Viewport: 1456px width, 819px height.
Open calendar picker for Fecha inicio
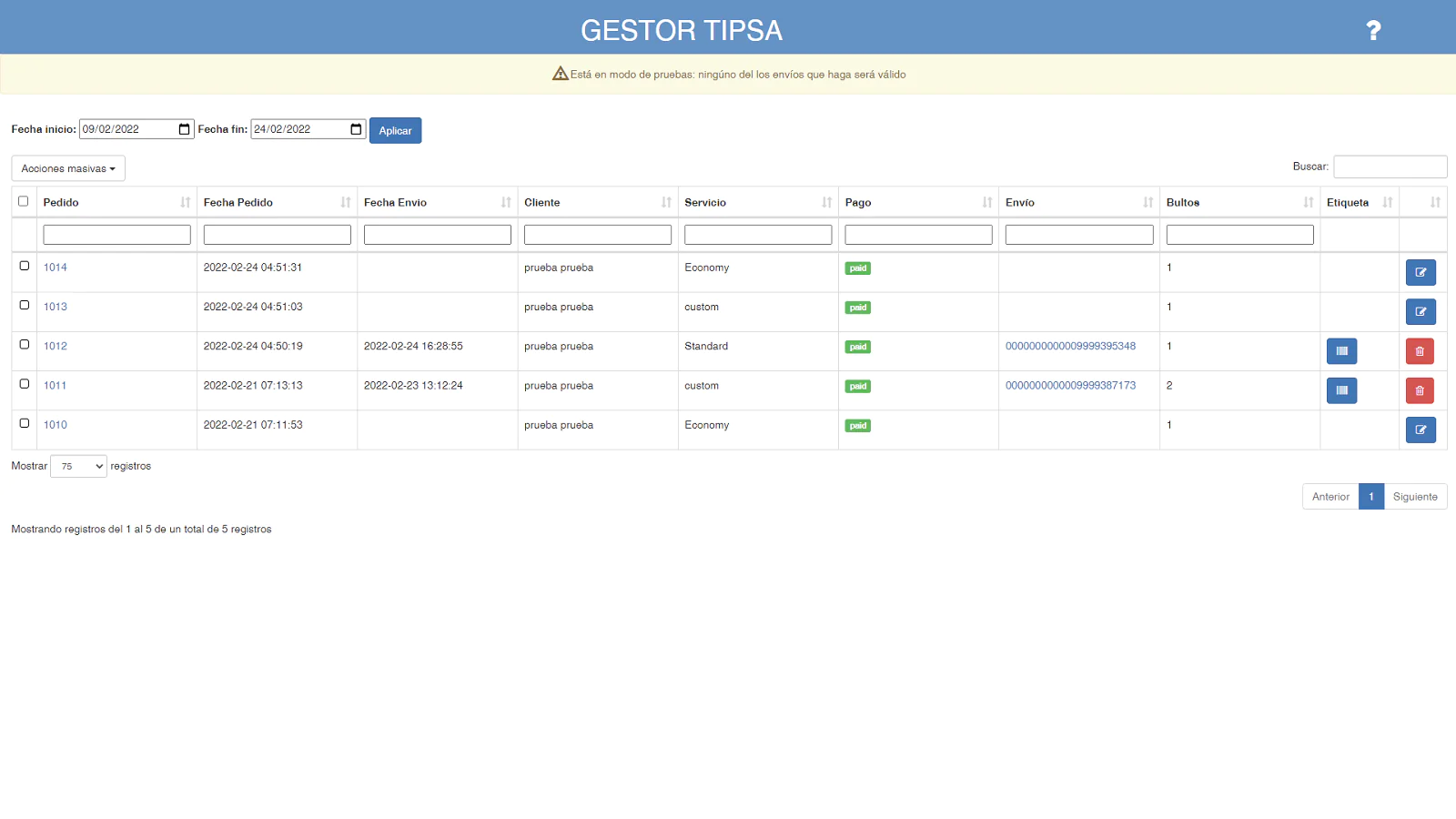tap(185, 129)
